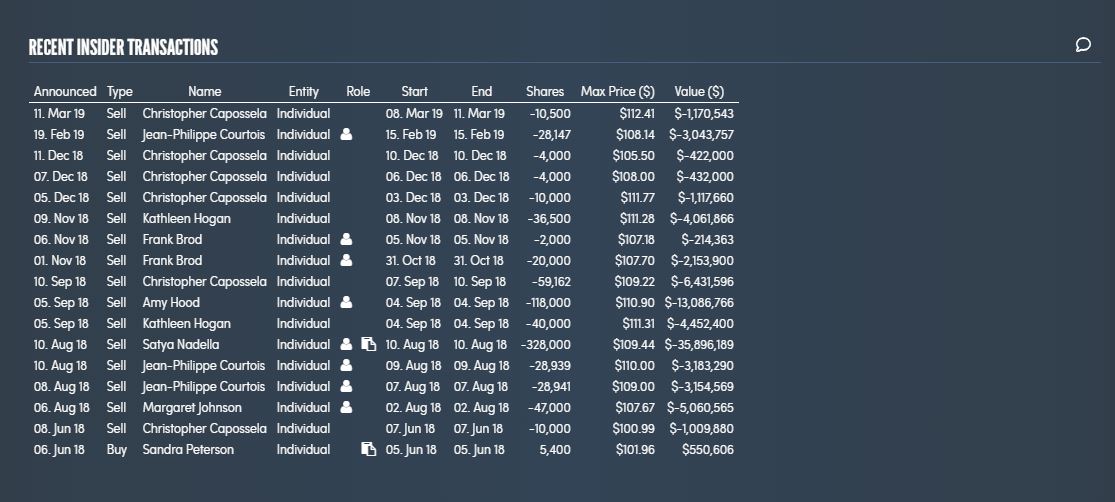
Task: Sort by the Shares column header
Action: 545,92
